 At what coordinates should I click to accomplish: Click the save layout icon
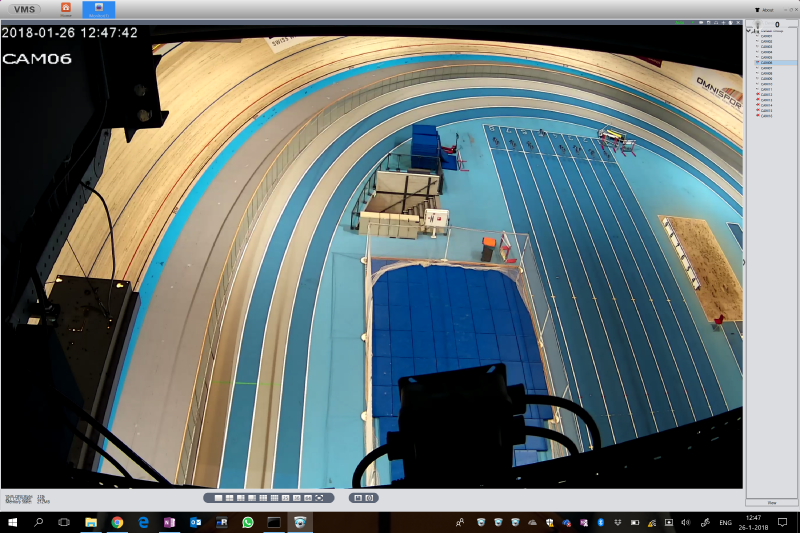click(x=357, y=497)
